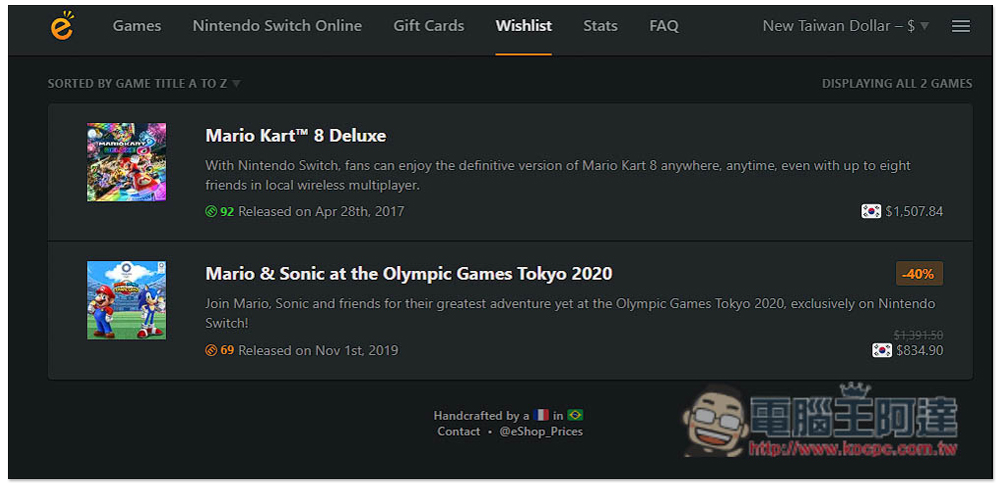Open the FAQ tab
The height and width of the screenshot is (485, 1000).
664,26
